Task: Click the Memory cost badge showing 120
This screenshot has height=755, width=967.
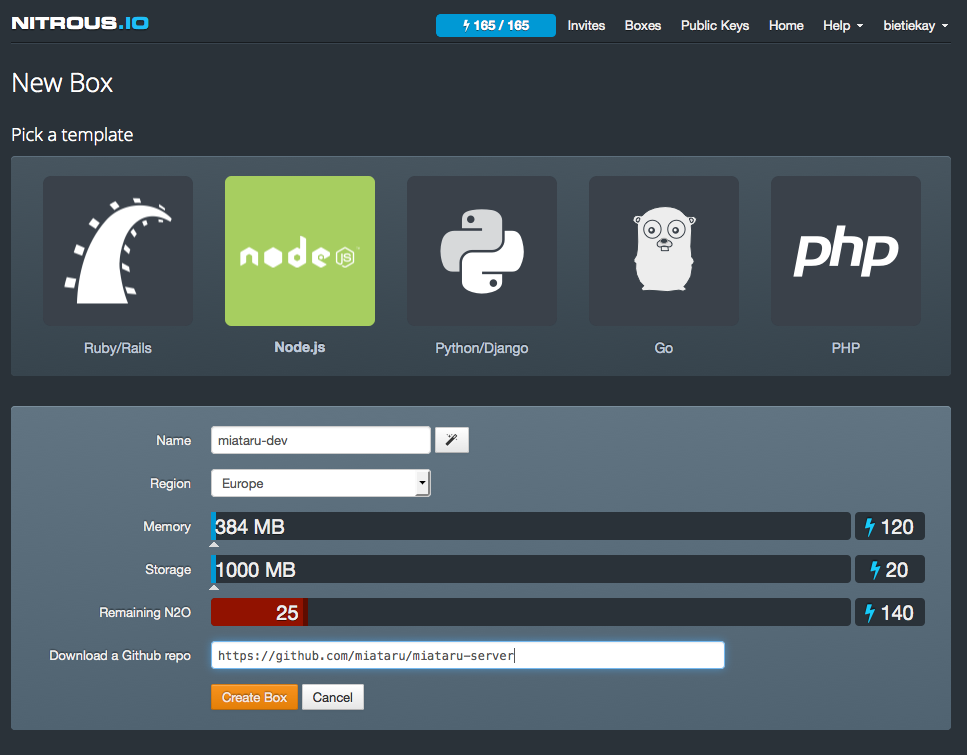Action: pos(889,526)
